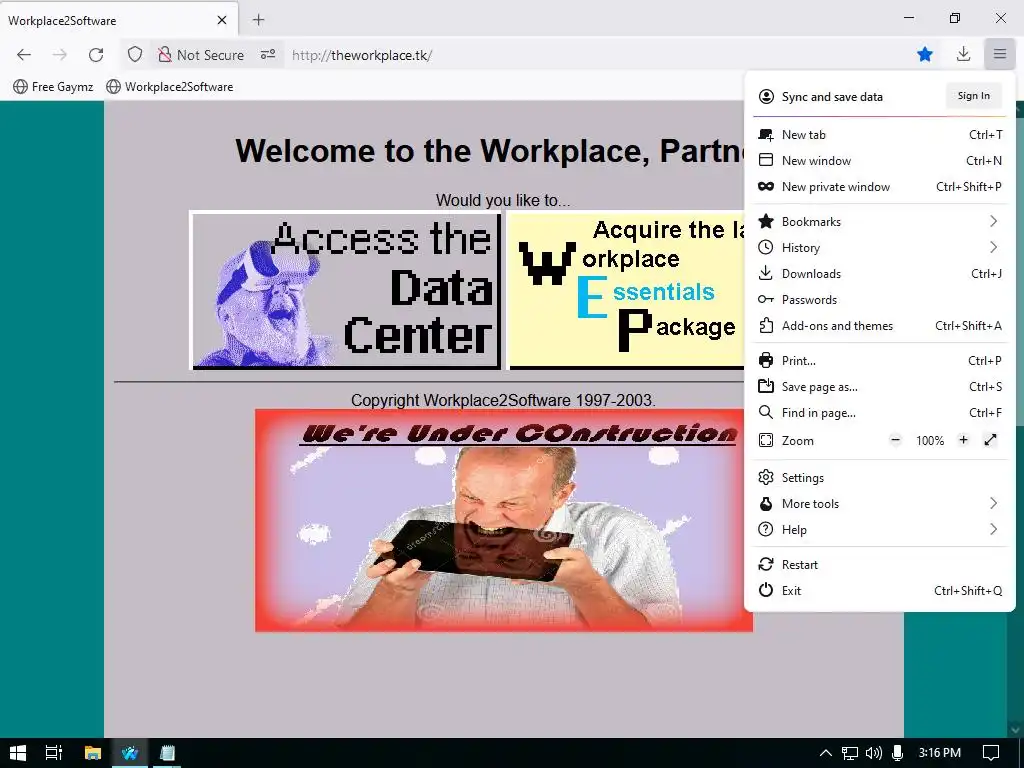
Task: Reload the current page
Action: click(x=96, y=55)
